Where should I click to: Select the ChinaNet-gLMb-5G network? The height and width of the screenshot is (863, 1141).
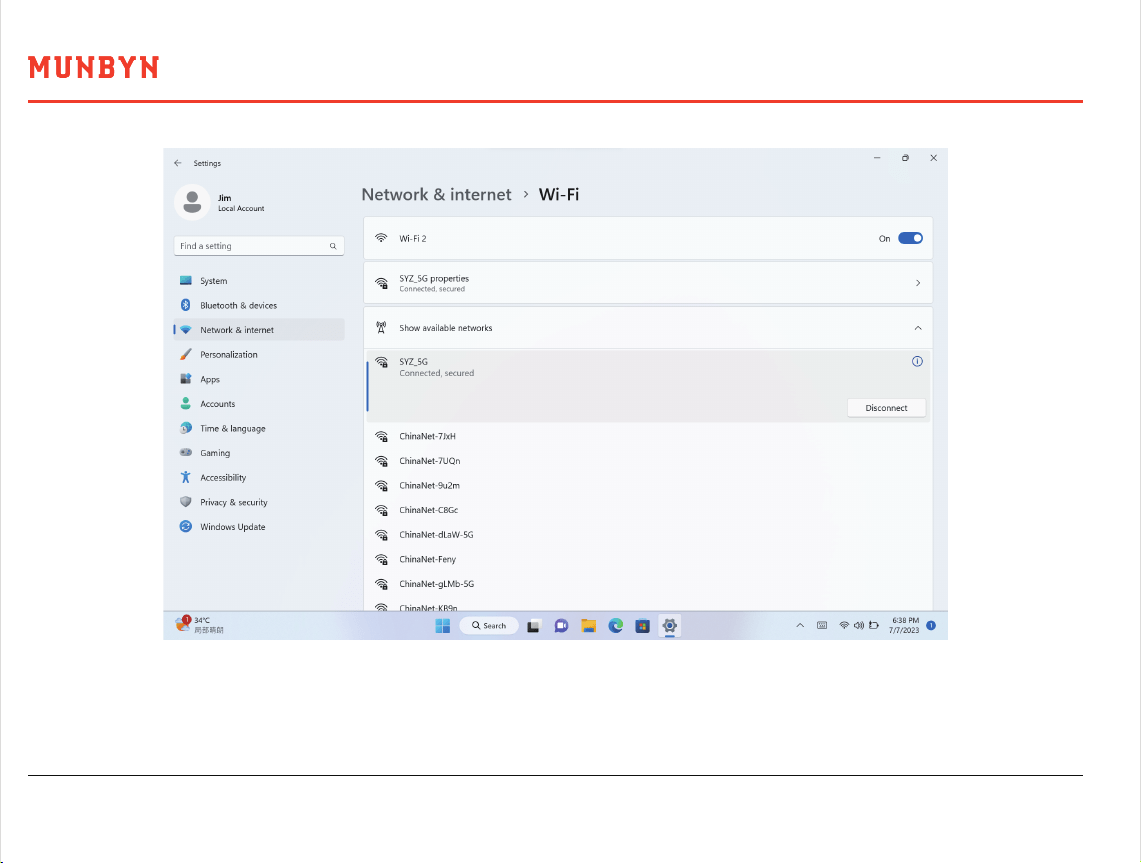[648, 584]
